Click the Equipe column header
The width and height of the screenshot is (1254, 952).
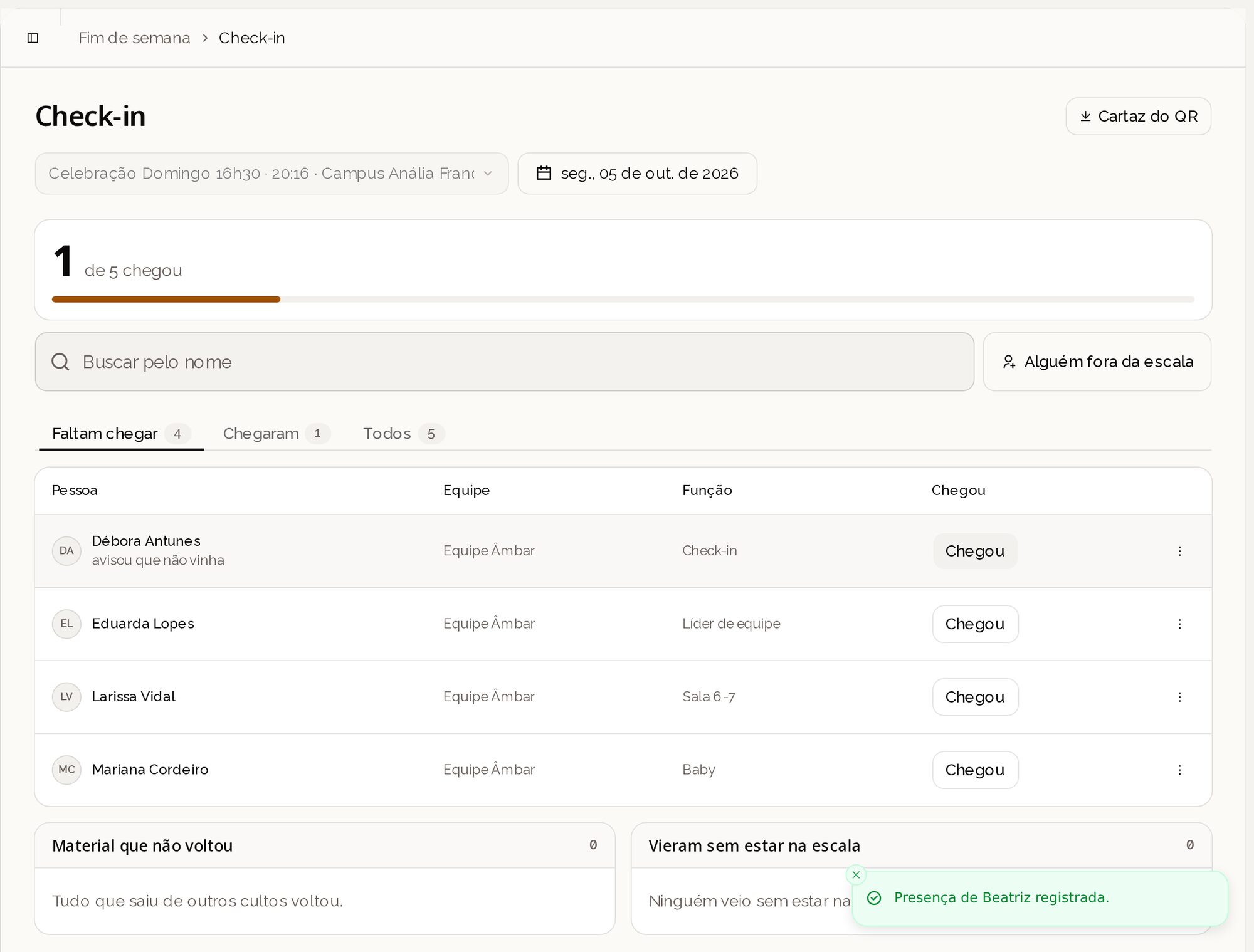466,490
